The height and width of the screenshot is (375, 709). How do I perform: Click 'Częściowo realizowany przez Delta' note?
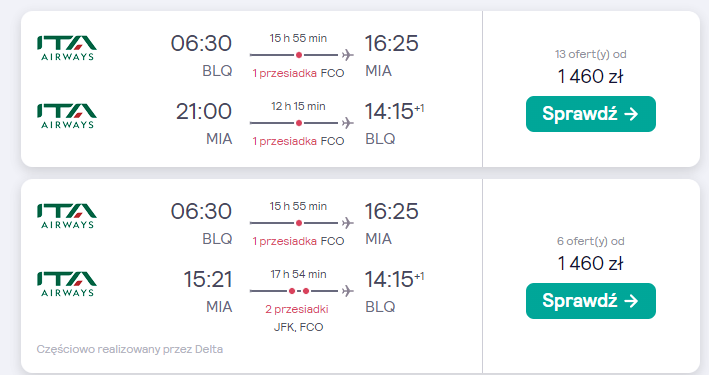[130, 349]
